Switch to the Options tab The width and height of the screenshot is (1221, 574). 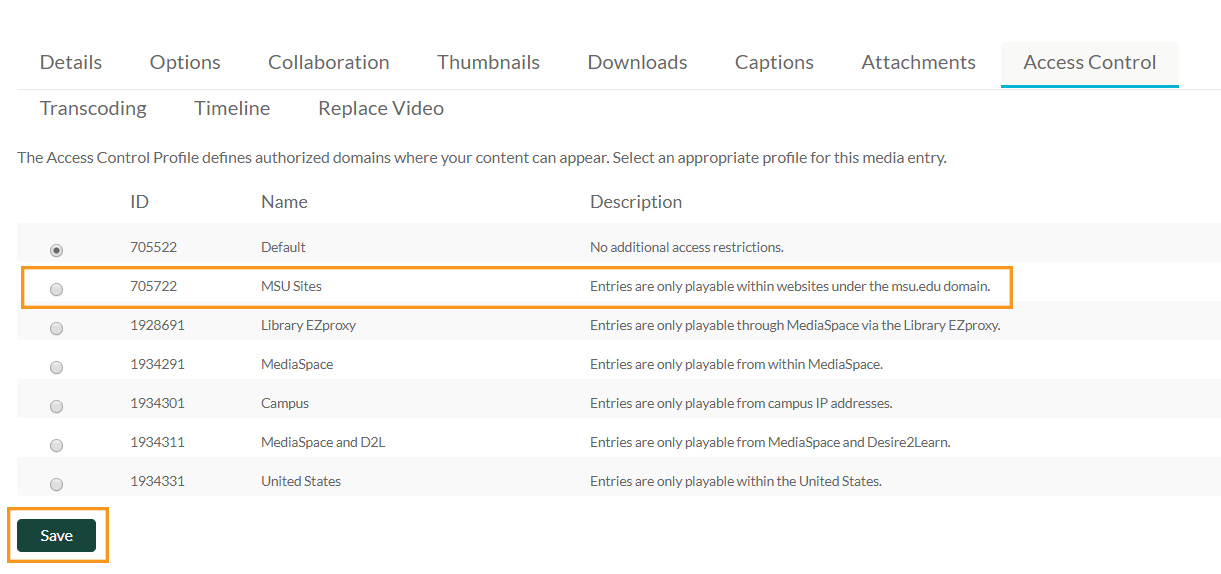[185, 62]
